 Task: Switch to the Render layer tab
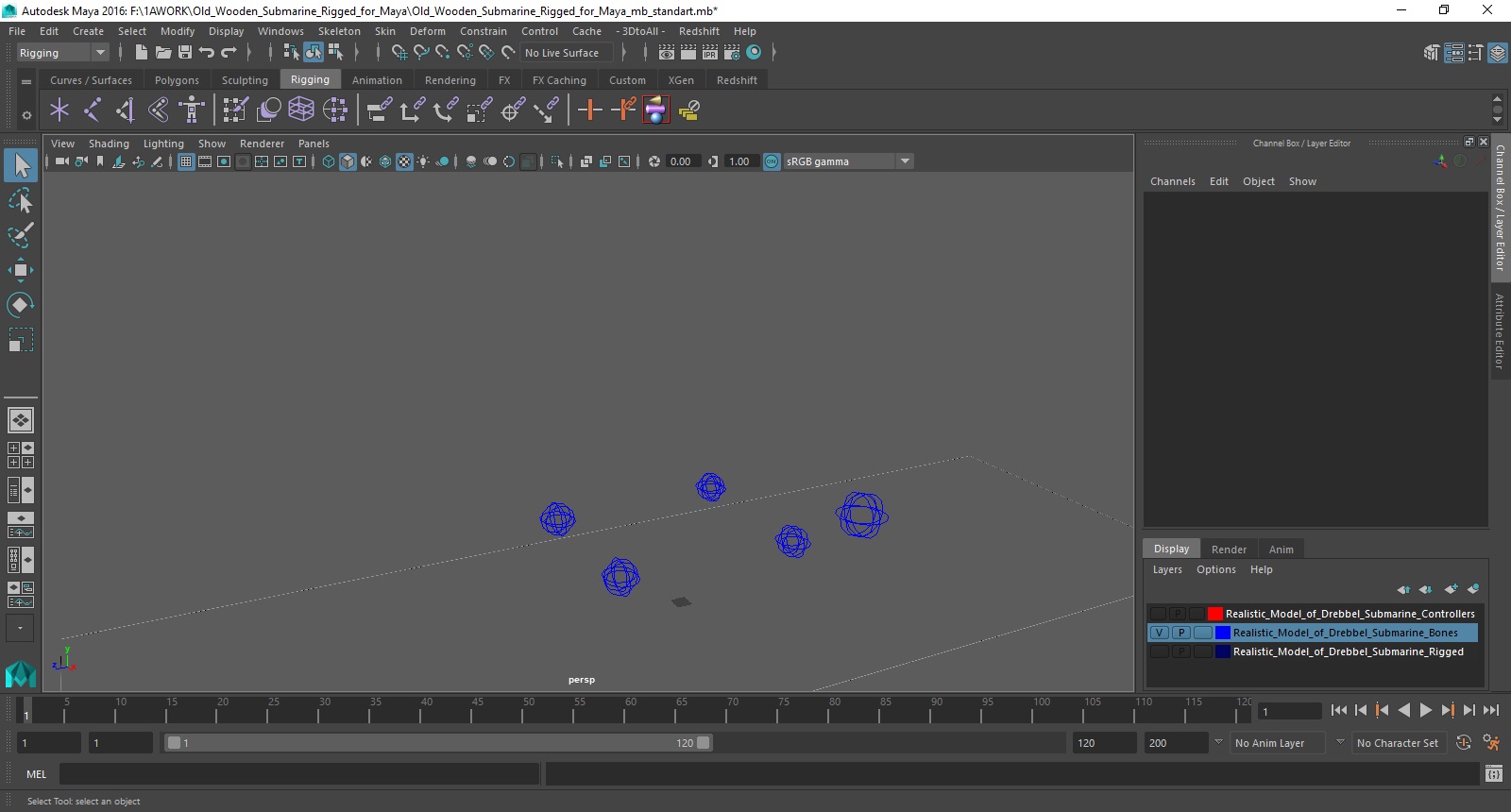pyautogui.click(x=1229, y=549)
